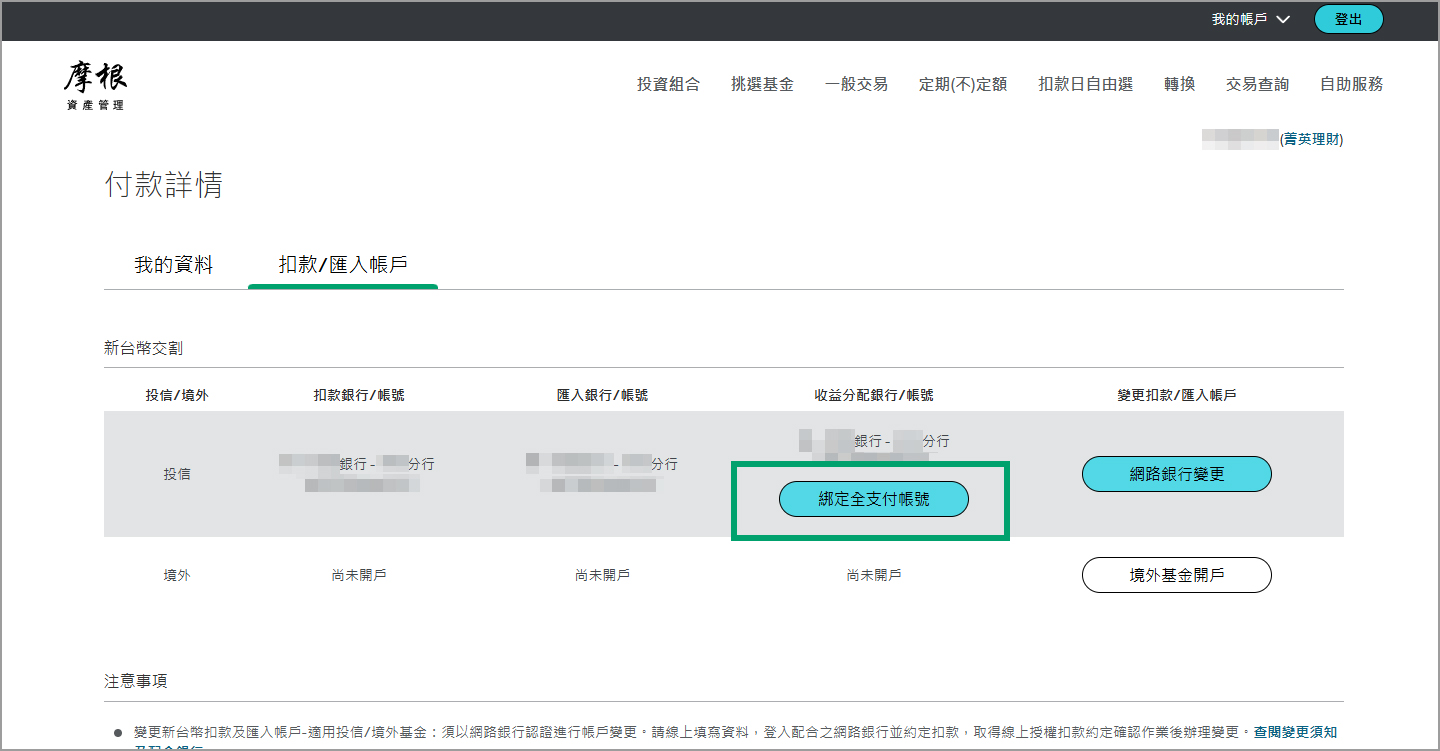Click the 登出 button
Image resolution: width=1440 pixels, height=751 pixels.
point(1348,19)
